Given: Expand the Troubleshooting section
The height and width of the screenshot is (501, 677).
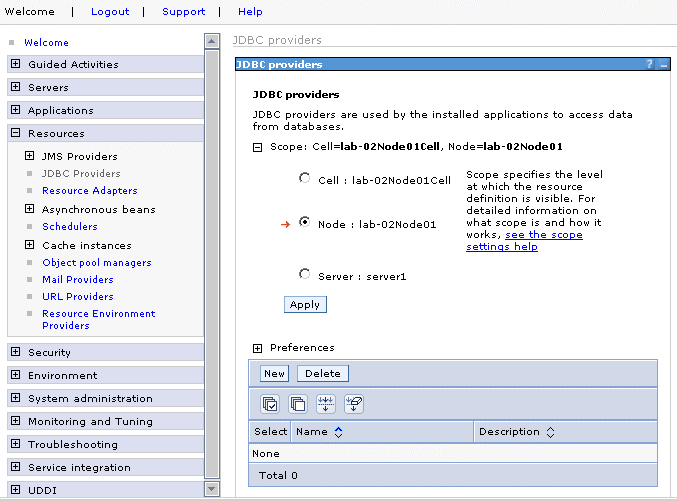Looking at the screenshot, I should [16, 444].
